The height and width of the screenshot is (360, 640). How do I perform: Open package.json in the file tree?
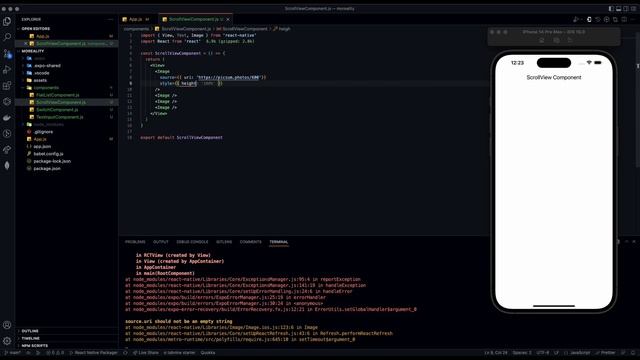pos(67,169)
